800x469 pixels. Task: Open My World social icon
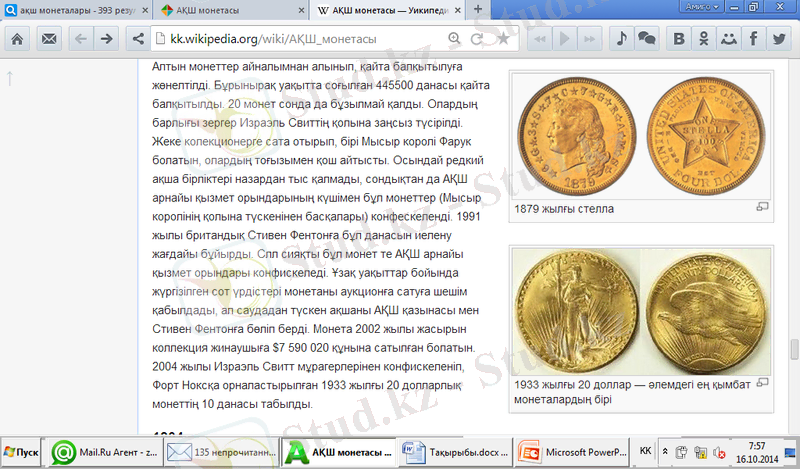coord(729,39)
